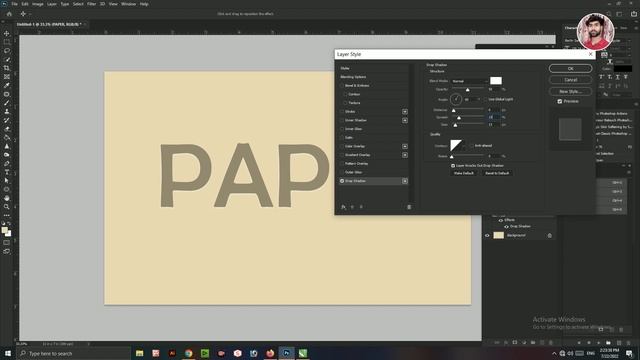This screenshot has height=360, width=640.
Task: Enable the Color Overlay effect checkbox
Action: point(342,146)
